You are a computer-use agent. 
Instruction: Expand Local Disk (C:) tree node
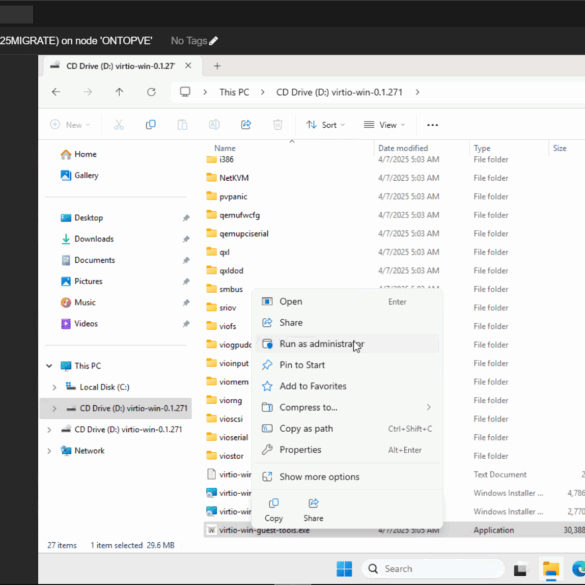click(54, 387)
